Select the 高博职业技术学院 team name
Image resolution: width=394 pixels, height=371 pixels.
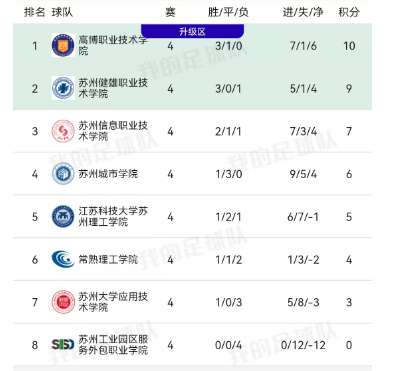[113, 45]
